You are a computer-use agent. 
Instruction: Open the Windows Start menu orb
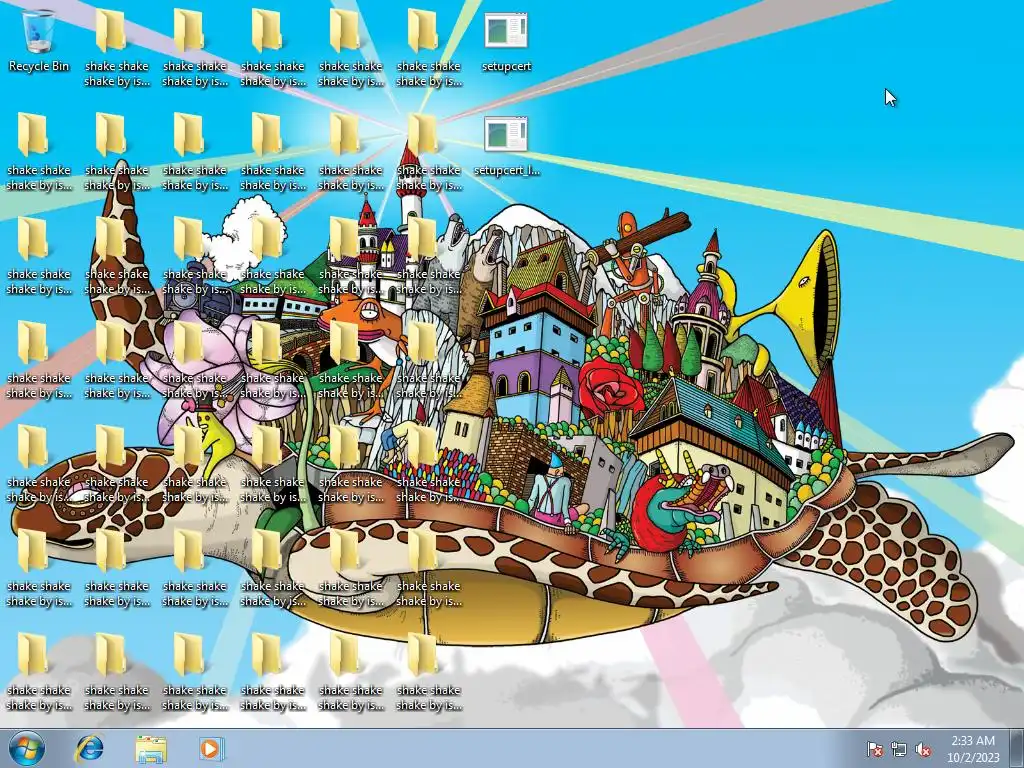(x=27, y=748)
